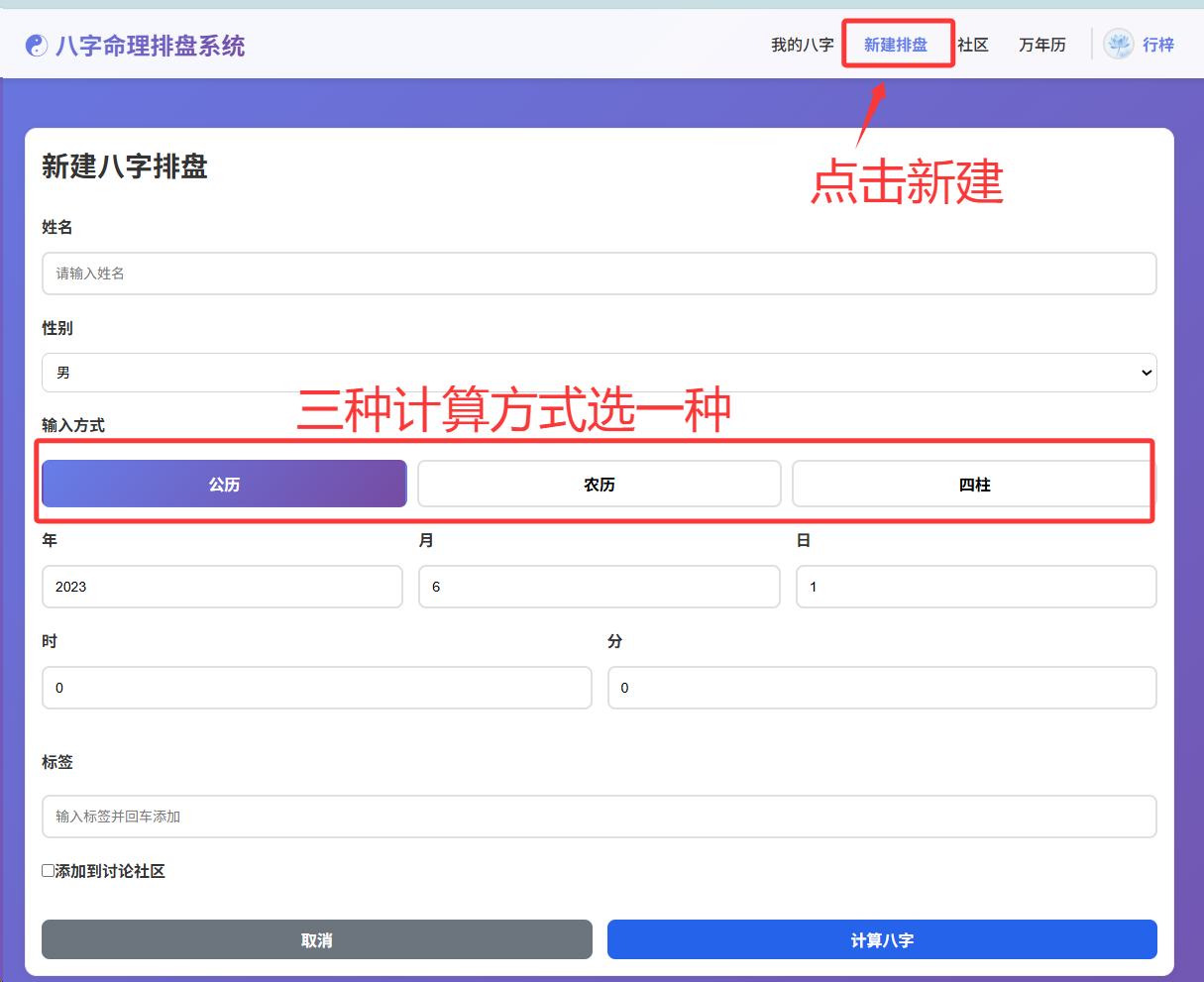Click the username 行梓 link
Viewport: 1204px width, 982px height.
[1157, 45]
